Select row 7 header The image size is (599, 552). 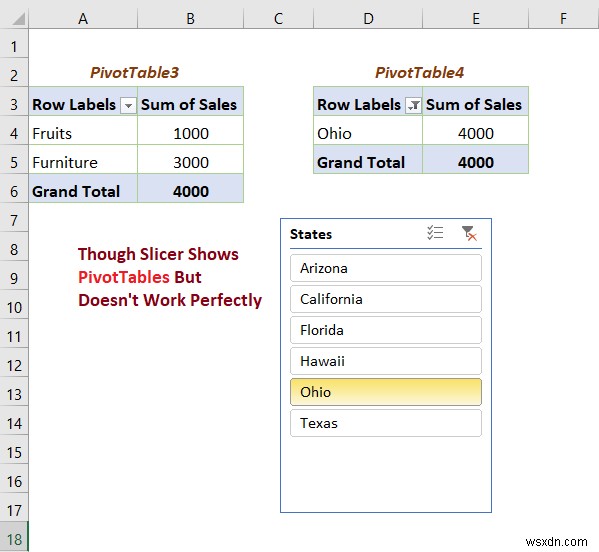point(14,220)
